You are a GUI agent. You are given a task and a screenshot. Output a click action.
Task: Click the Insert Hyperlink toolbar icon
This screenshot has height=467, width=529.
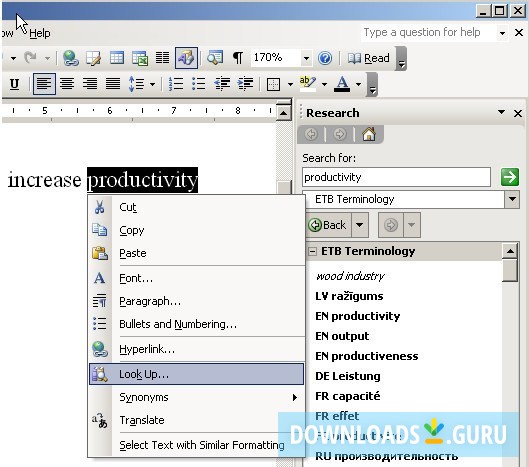coord(71,58)
